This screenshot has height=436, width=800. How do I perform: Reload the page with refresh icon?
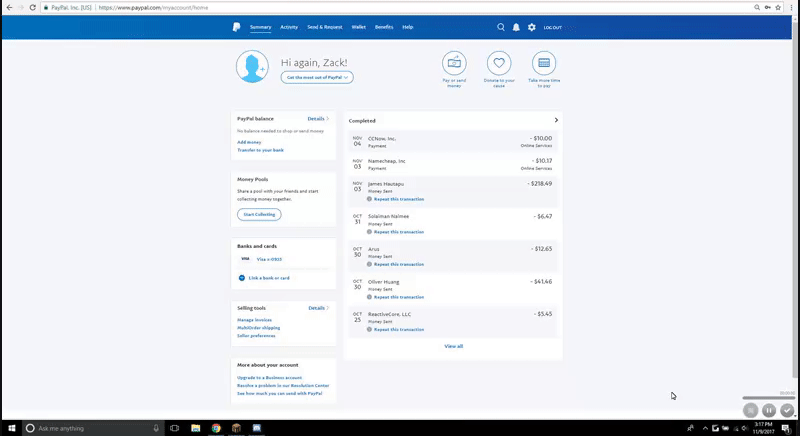click(33, 8)
